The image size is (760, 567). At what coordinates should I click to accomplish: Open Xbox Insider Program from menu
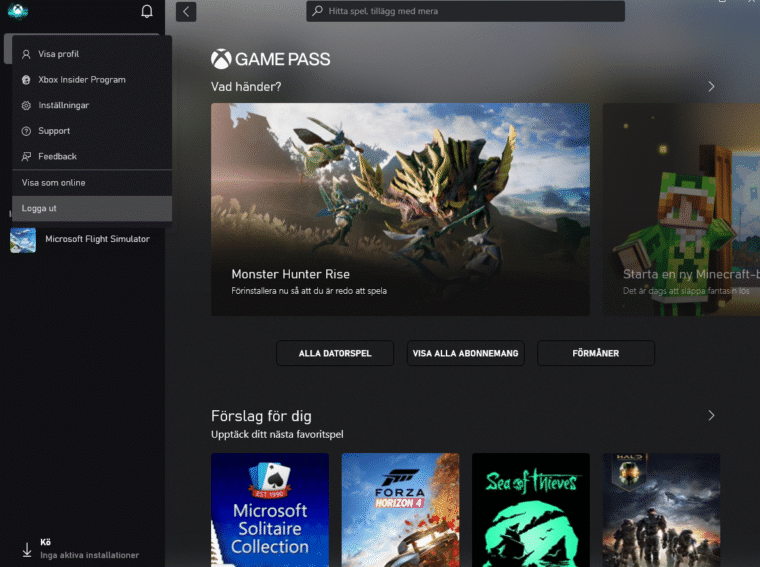(92, 79)
